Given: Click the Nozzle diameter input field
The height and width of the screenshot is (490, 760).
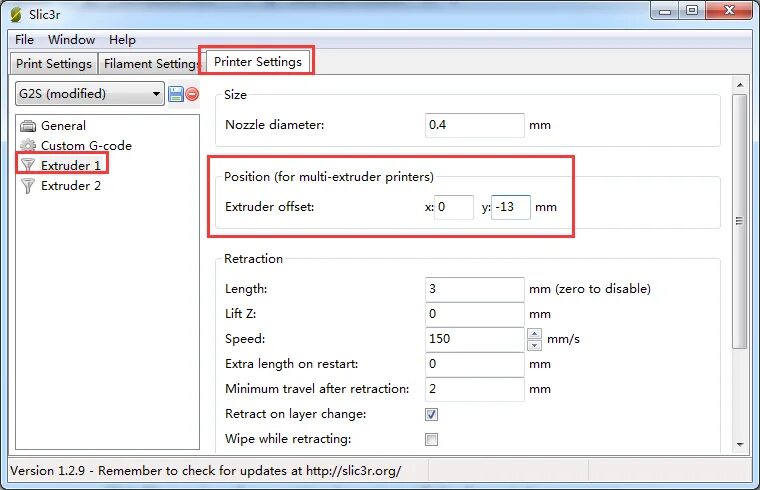Looking at the screenshot, I should pyautogui.click(x=475, y=125).
